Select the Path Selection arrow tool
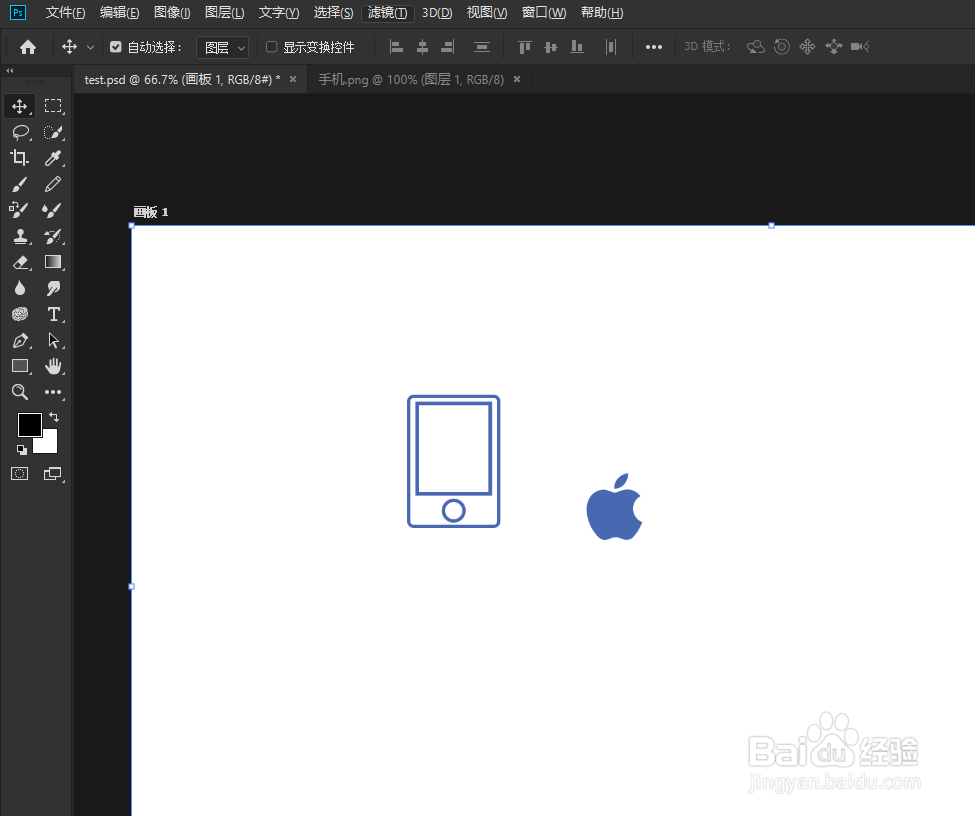 pyautogui.click(x=53, y=340)
